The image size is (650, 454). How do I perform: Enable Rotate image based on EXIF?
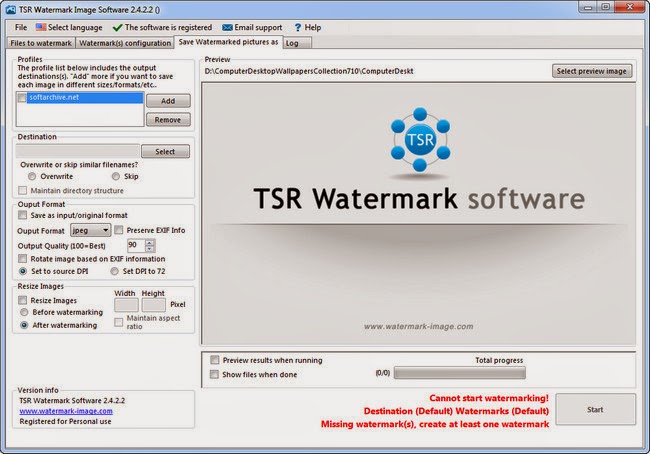tap(22, 259)
